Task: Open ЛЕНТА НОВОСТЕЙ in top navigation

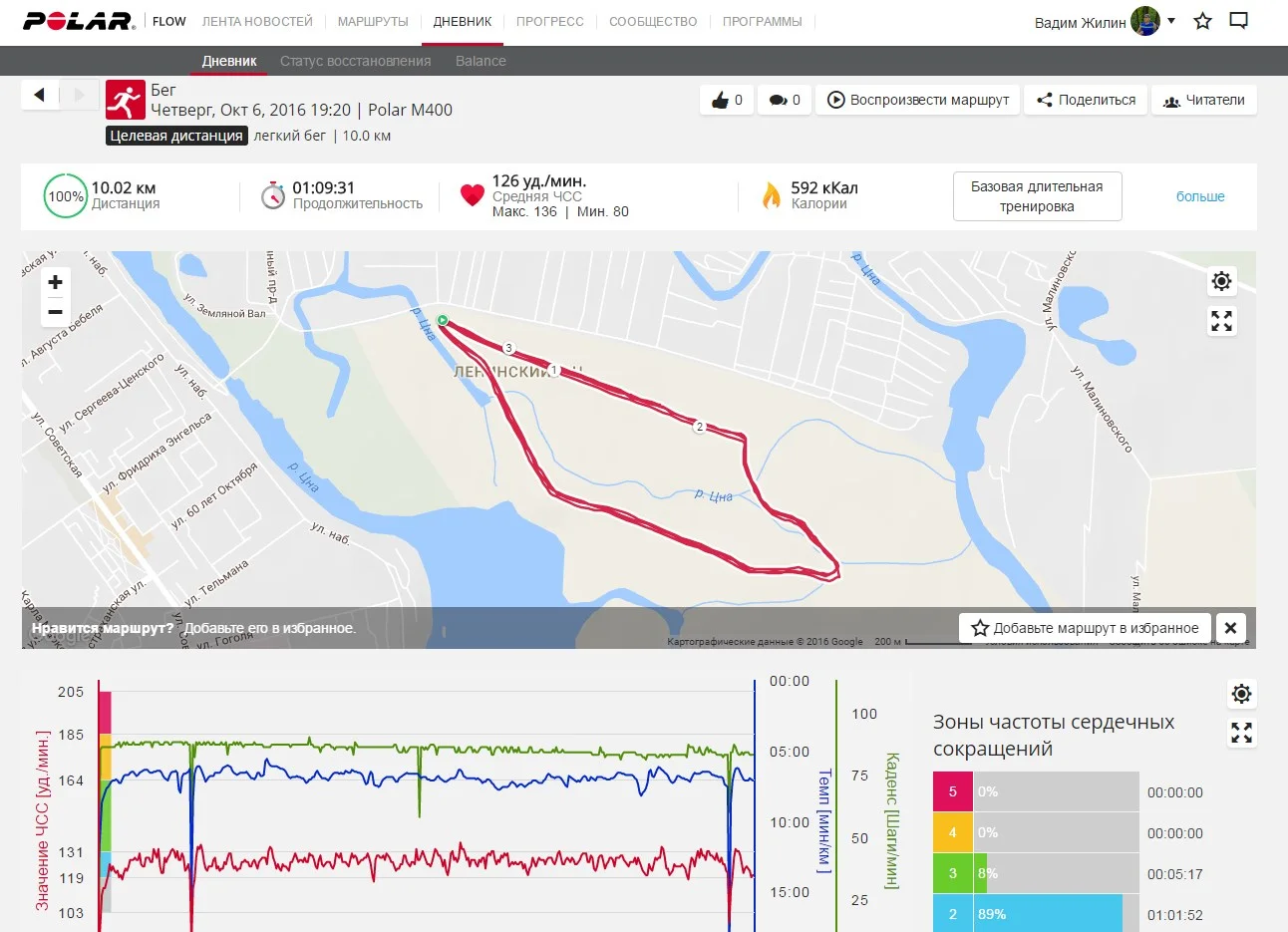Action: (257, 21)
